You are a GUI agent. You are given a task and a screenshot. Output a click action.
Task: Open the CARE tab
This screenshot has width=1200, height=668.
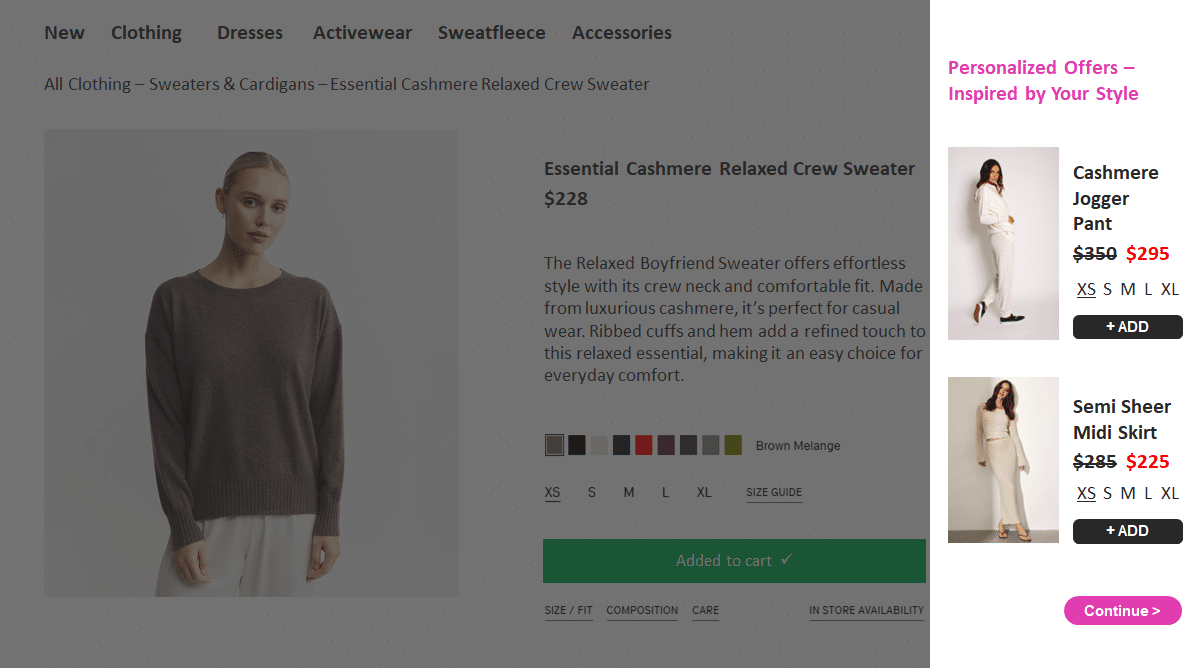(x=705, y=610)
